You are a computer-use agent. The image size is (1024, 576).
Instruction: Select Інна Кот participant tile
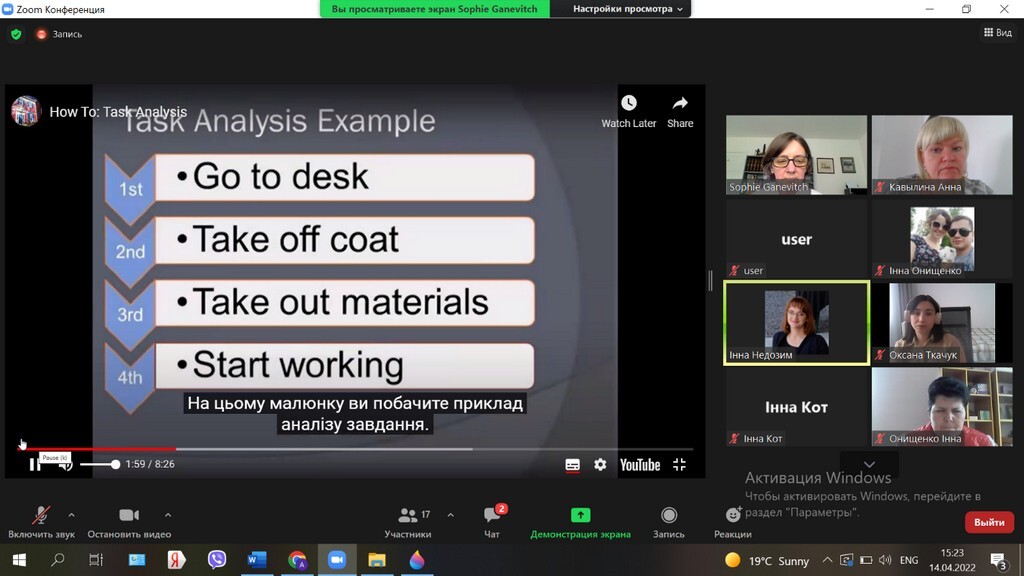click(796, 407)
